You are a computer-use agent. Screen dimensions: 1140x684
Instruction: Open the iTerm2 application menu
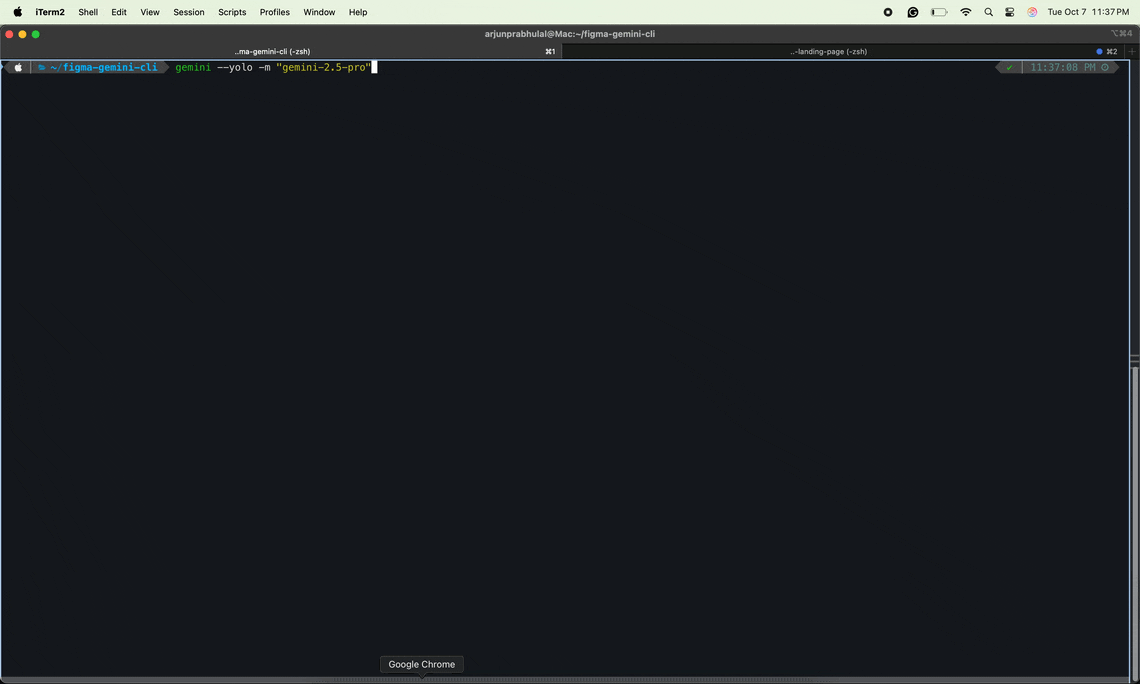click(x=50, y=12)
